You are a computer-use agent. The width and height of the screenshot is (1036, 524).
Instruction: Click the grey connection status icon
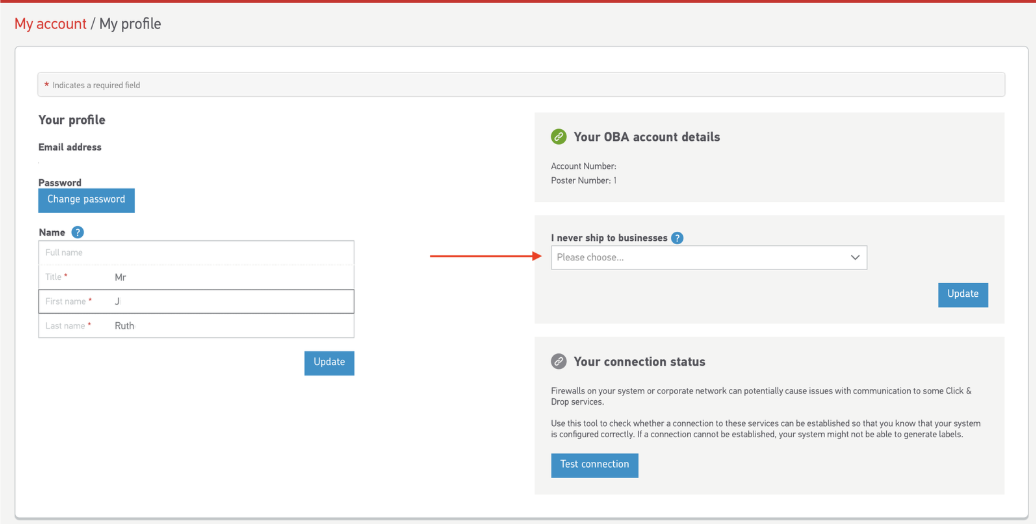point(559,362)
